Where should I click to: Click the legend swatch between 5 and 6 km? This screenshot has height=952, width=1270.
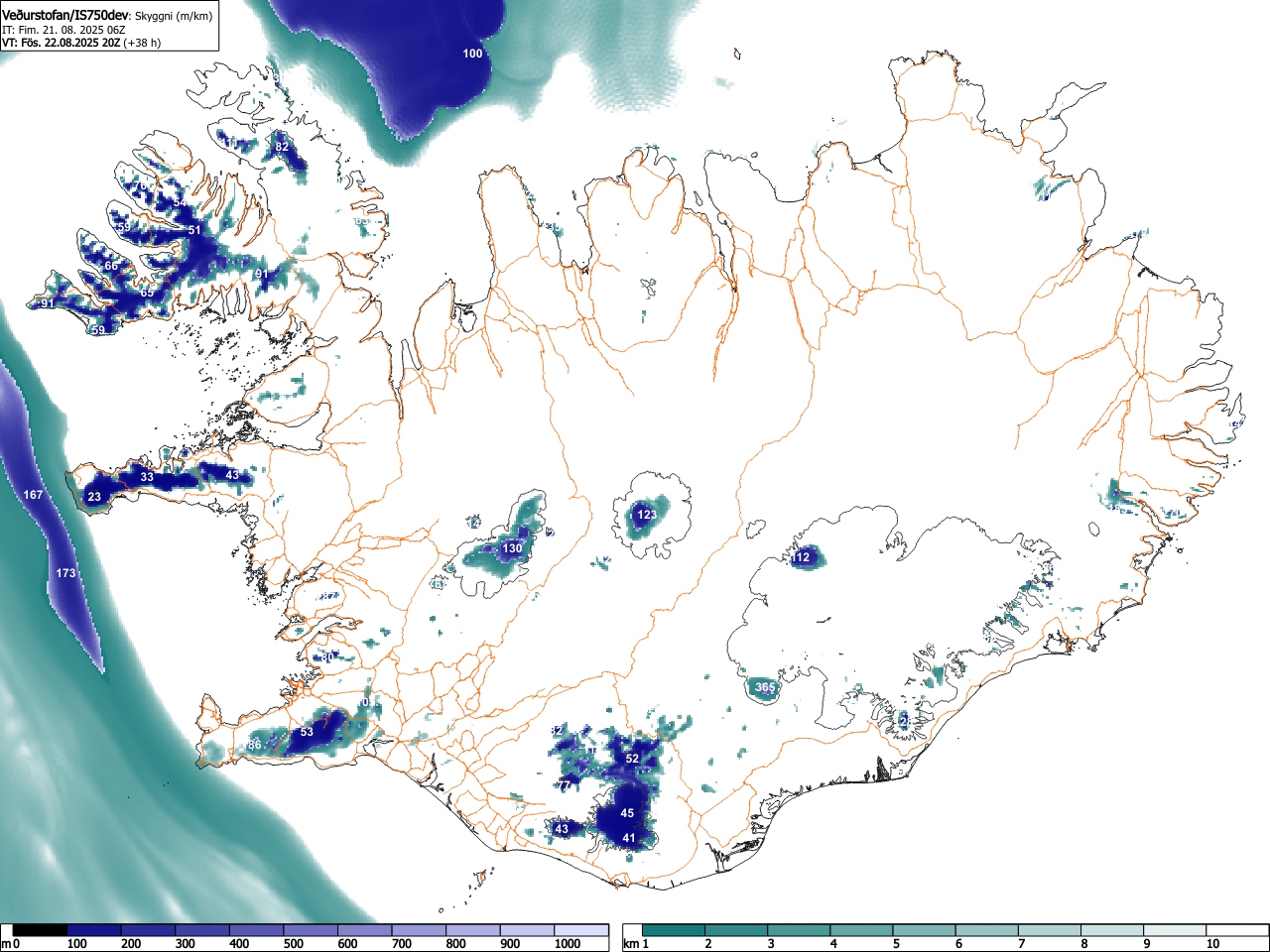tap(925, 930)
